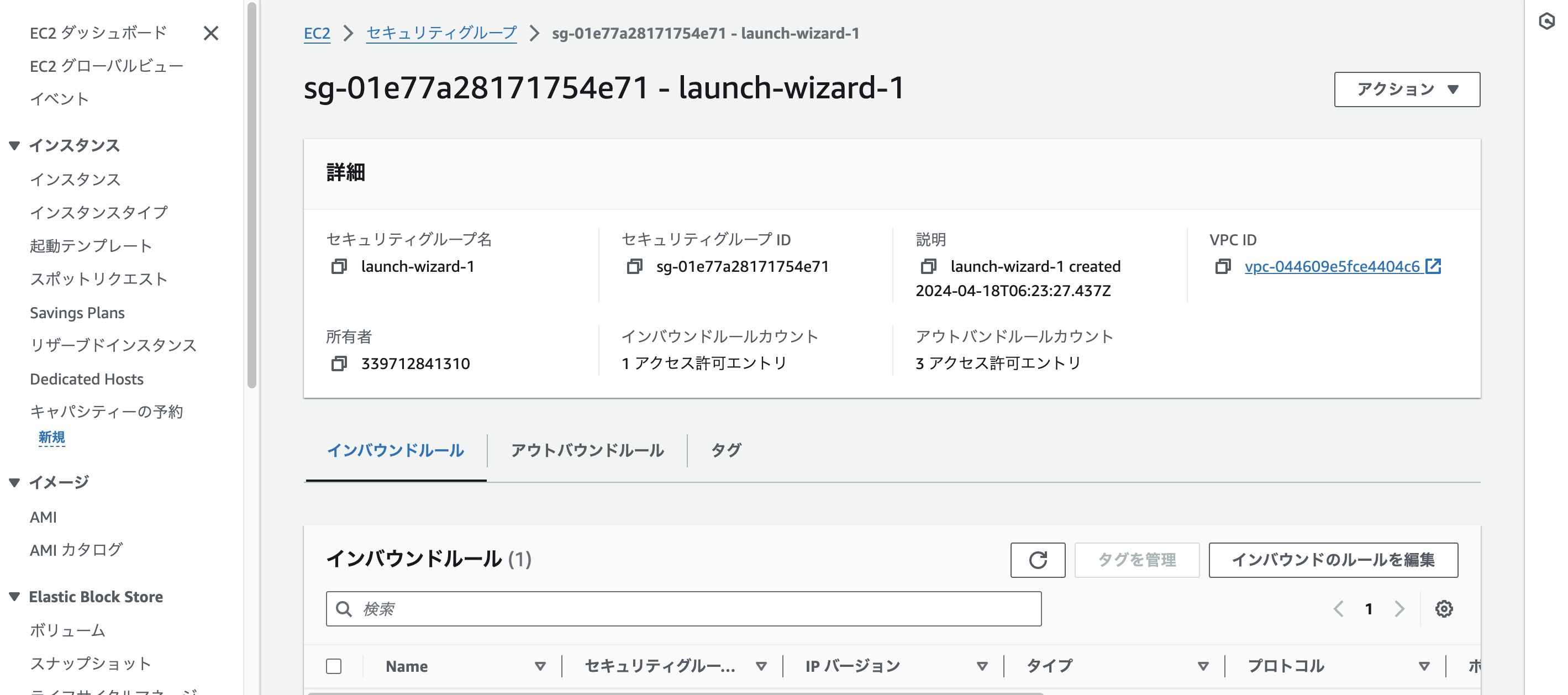Open inbound rules table preferences gear
The height and width of the screenshot is (695, 1568).
click(1444, 609)
